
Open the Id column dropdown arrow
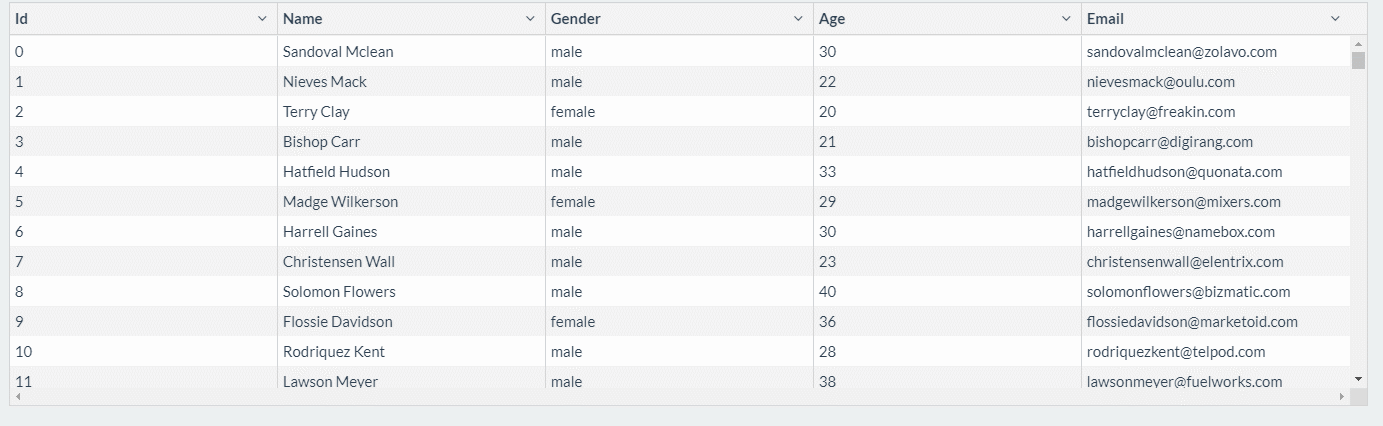pyautogui.click(x=262, y=19)
